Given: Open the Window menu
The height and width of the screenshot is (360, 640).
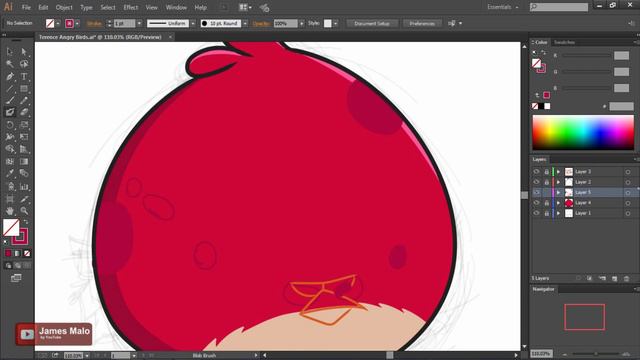Looking at the screenshot, I should 176,7.
